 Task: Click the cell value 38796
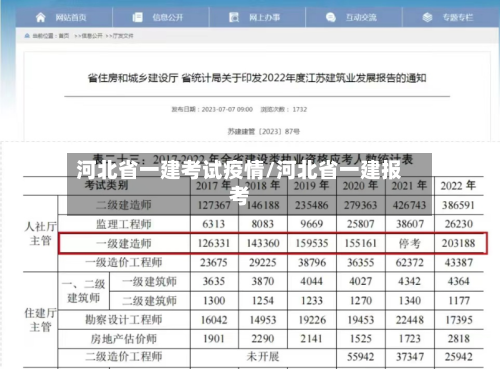pos(312,263)
